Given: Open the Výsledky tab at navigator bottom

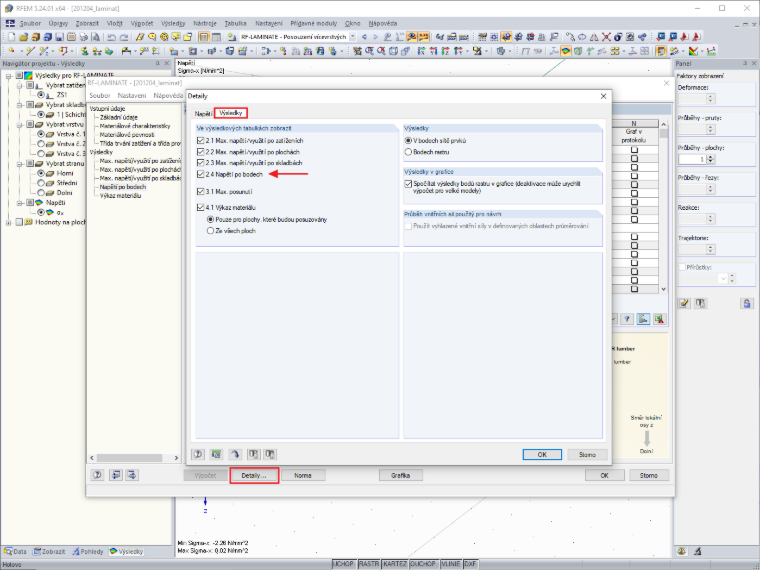Looking at the screenshot, I should point(127,552).
